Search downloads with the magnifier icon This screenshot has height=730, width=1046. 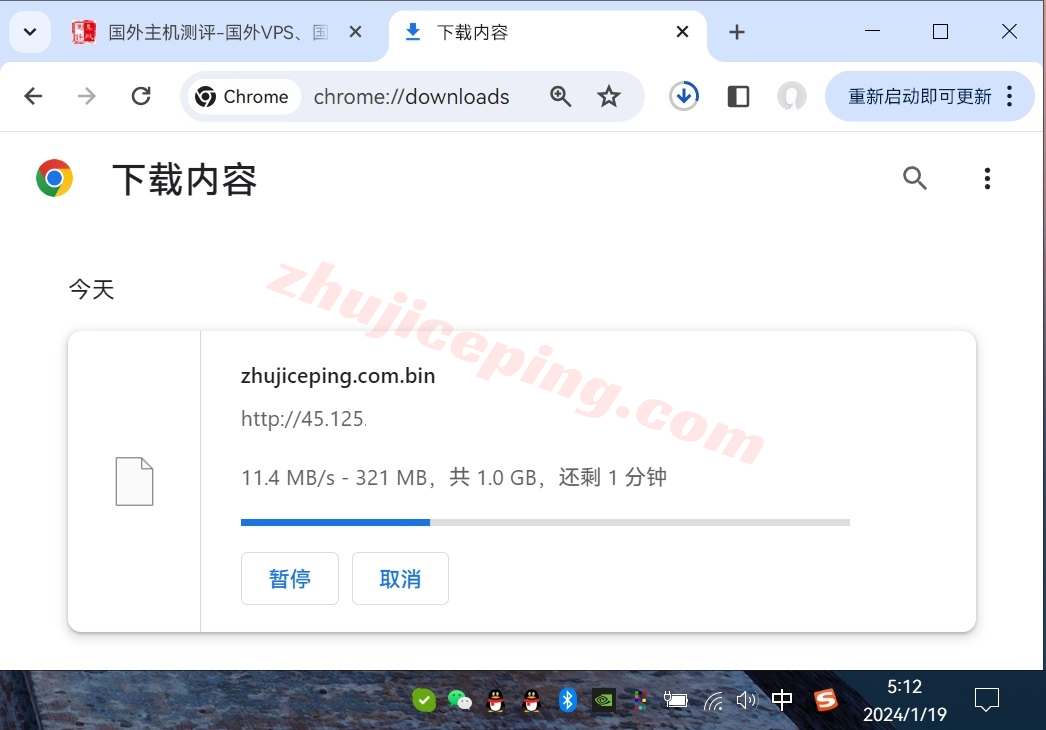coord(915,178)
